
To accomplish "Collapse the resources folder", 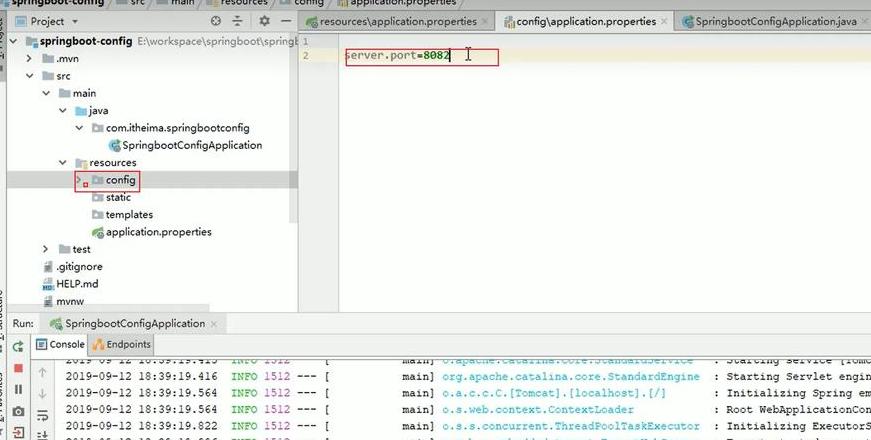I will [62, 162].
